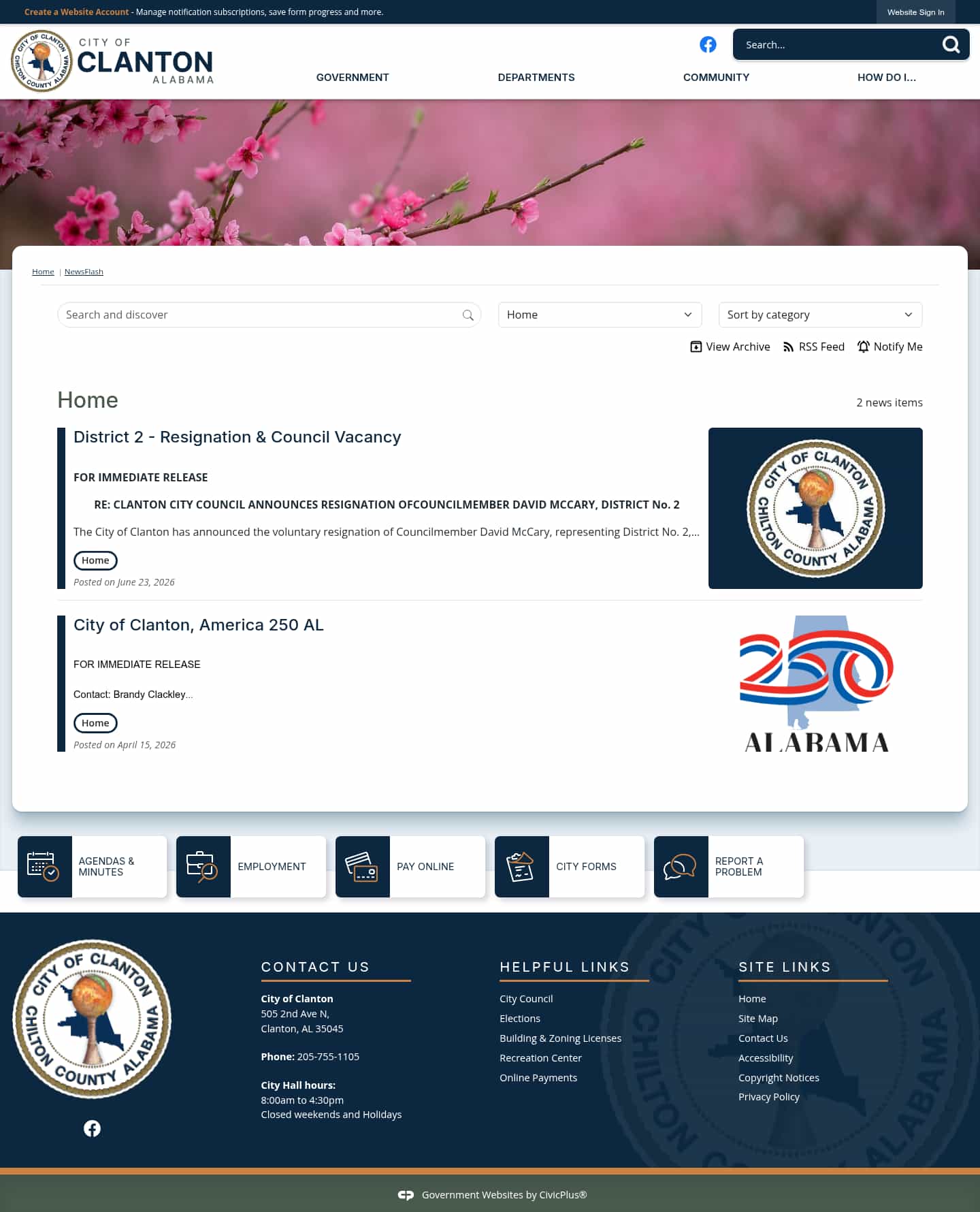
Task: Open the Community menu
Action: pos(716,78)
